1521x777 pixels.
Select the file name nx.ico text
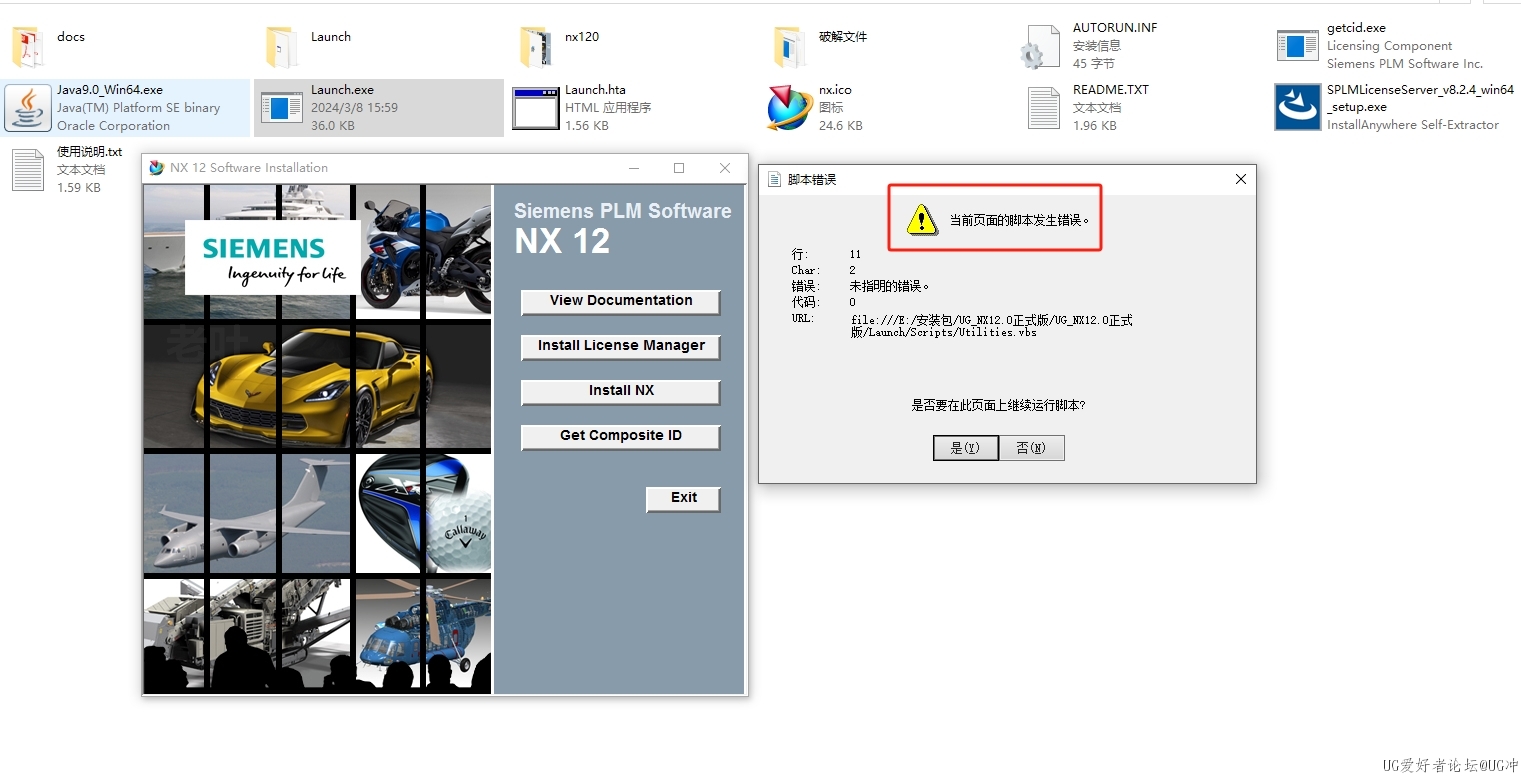click(x=835, y=90)
